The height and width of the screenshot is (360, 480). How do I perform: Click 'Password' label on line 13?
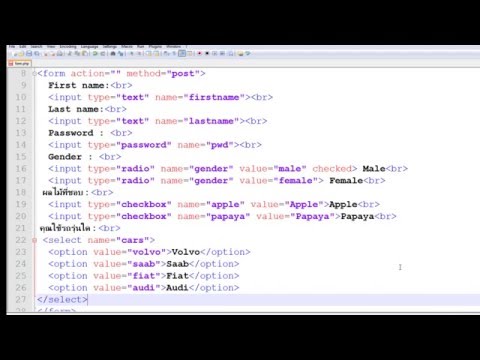pos(71,133)
